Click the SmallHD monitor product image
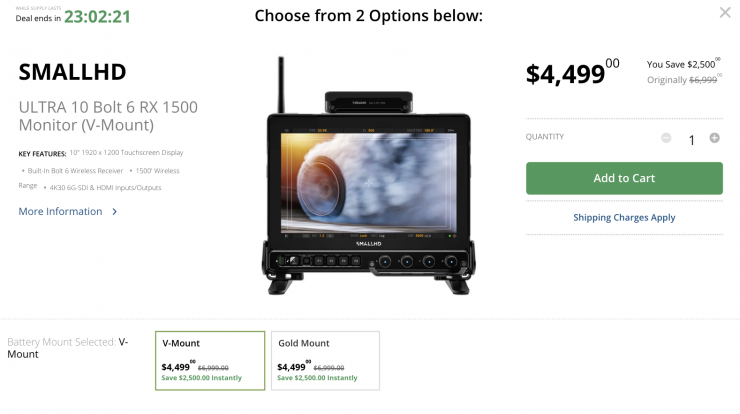740x414 pixels. pos(369,176)
